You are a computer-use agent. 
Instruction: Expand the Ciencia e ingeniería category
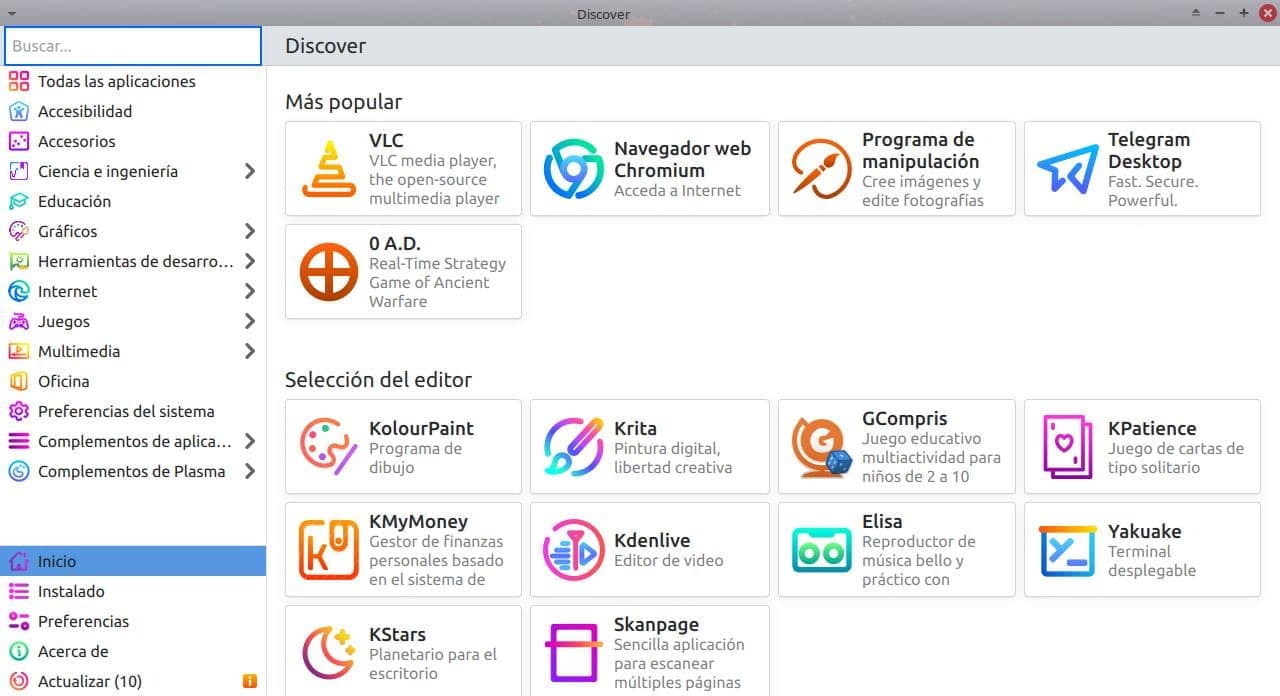250,171
